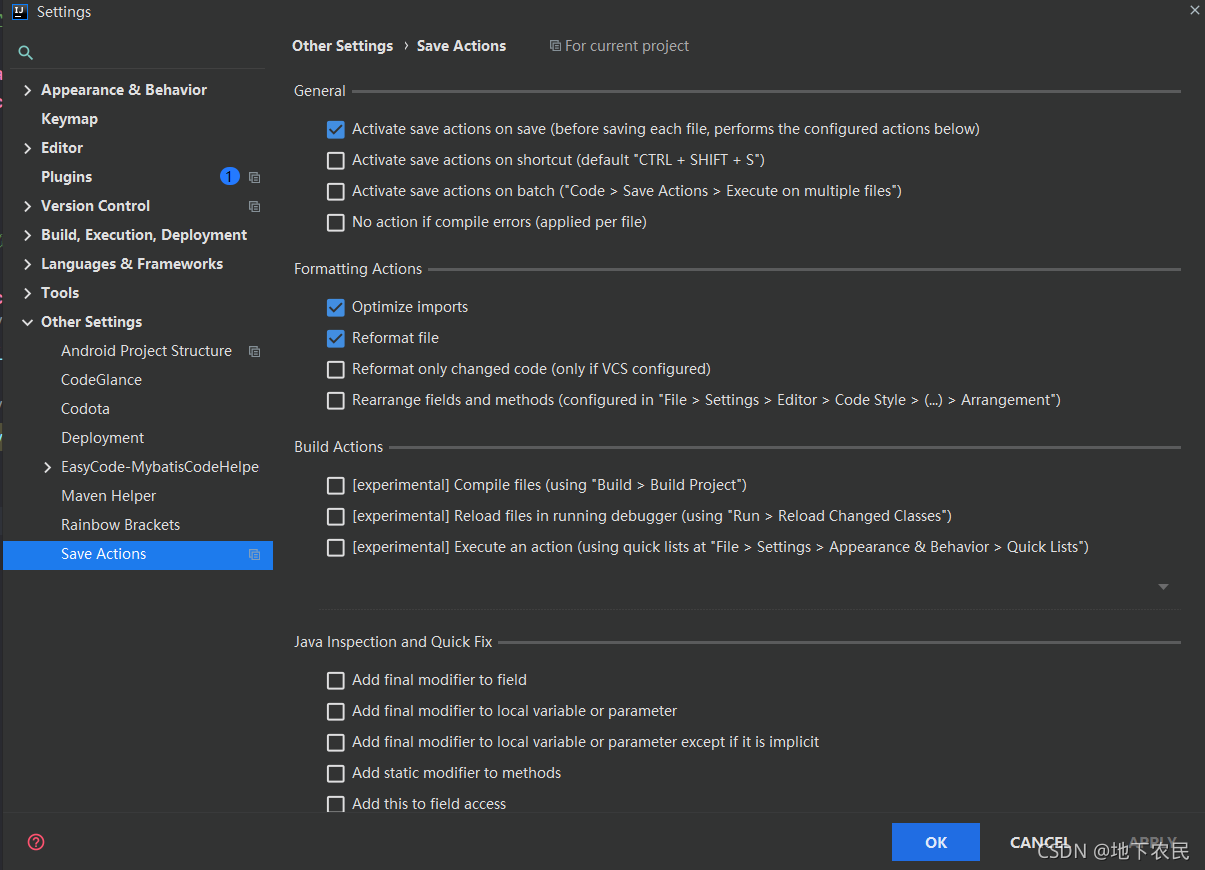
Task: Select Rainbow Brackets in settings tree
Action: click(120, 525)
